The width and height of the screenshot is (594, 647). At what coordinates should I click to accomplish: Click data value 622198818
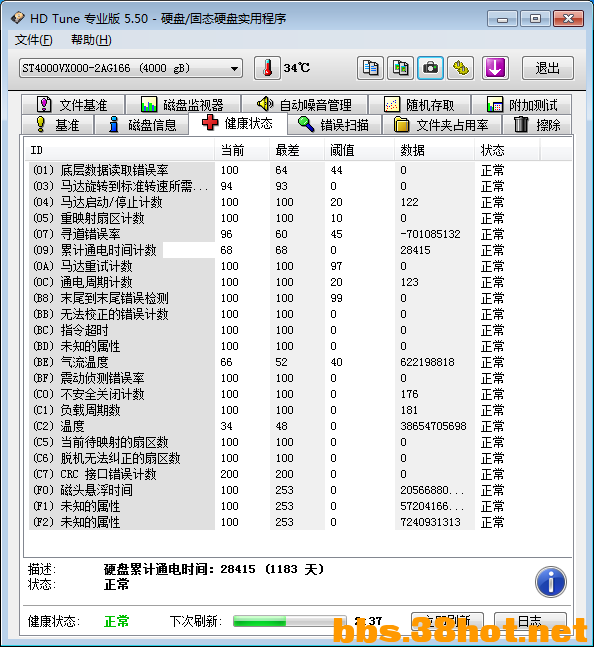pyautogui.click(x=427, y=362)
